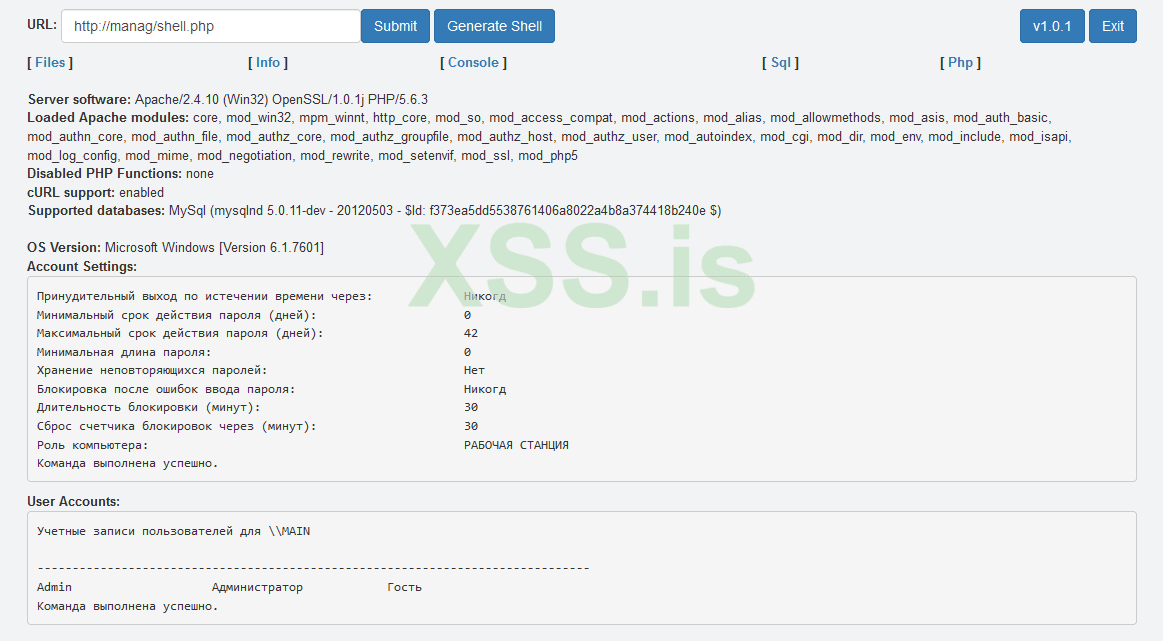Click the 'Роль компьютера:' row label
This screenshot has height=641, width=1163.
coord(93,445)
